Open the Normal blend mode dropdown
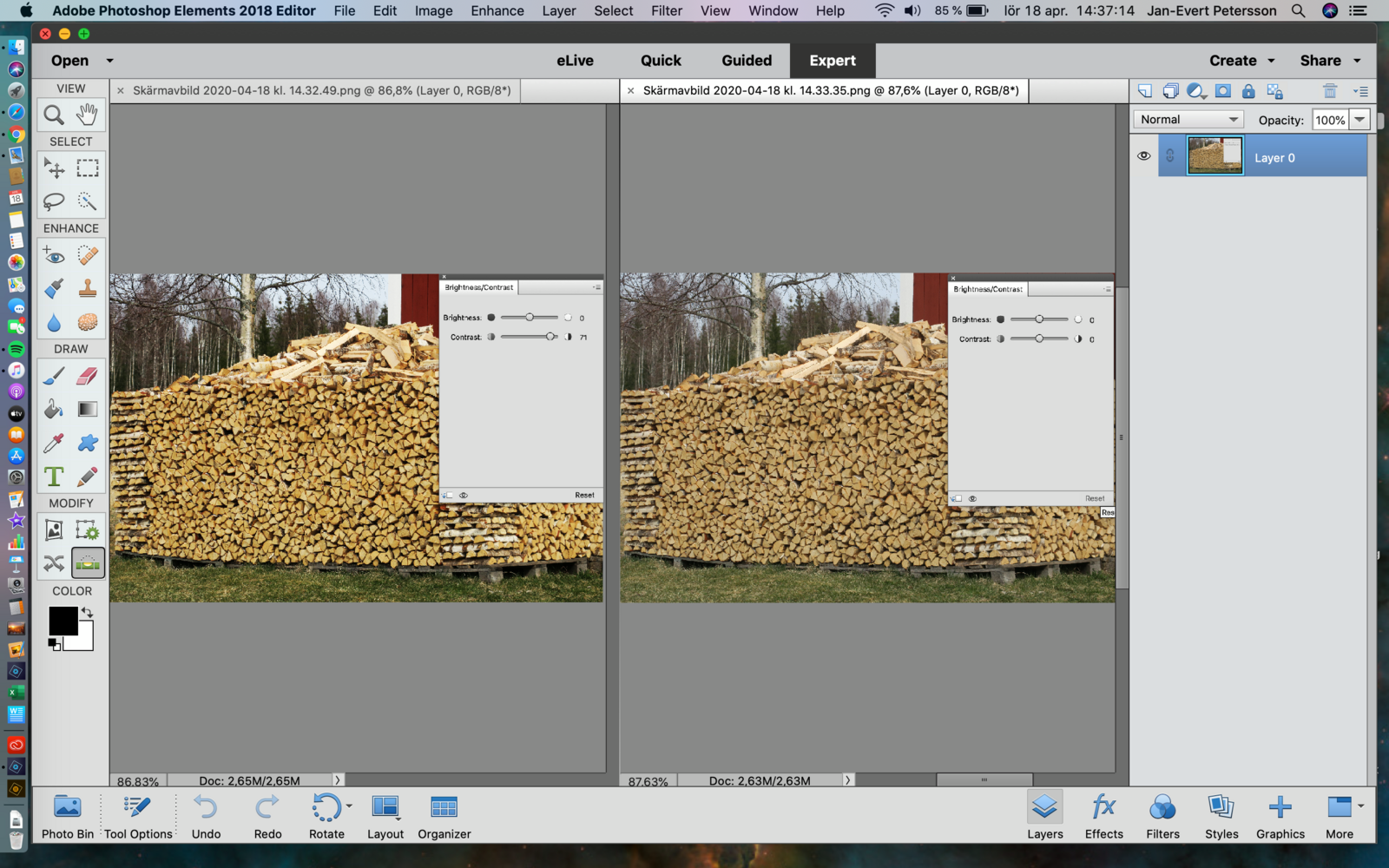The height and width of the screenshot is (868, 1389). click(x=1188, y=120)
